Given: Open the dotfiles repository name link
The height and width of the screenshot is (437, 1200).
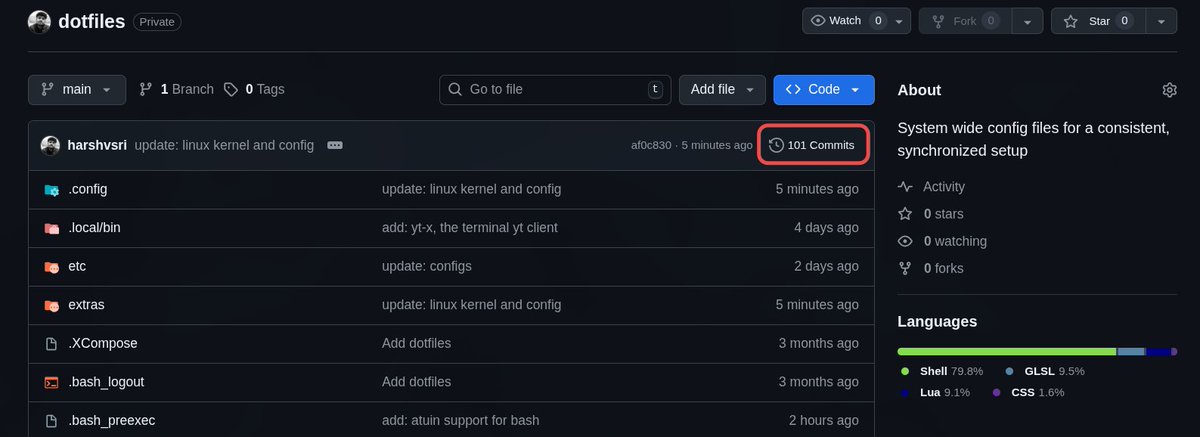Looking at the screenshot, I should 93,21.
